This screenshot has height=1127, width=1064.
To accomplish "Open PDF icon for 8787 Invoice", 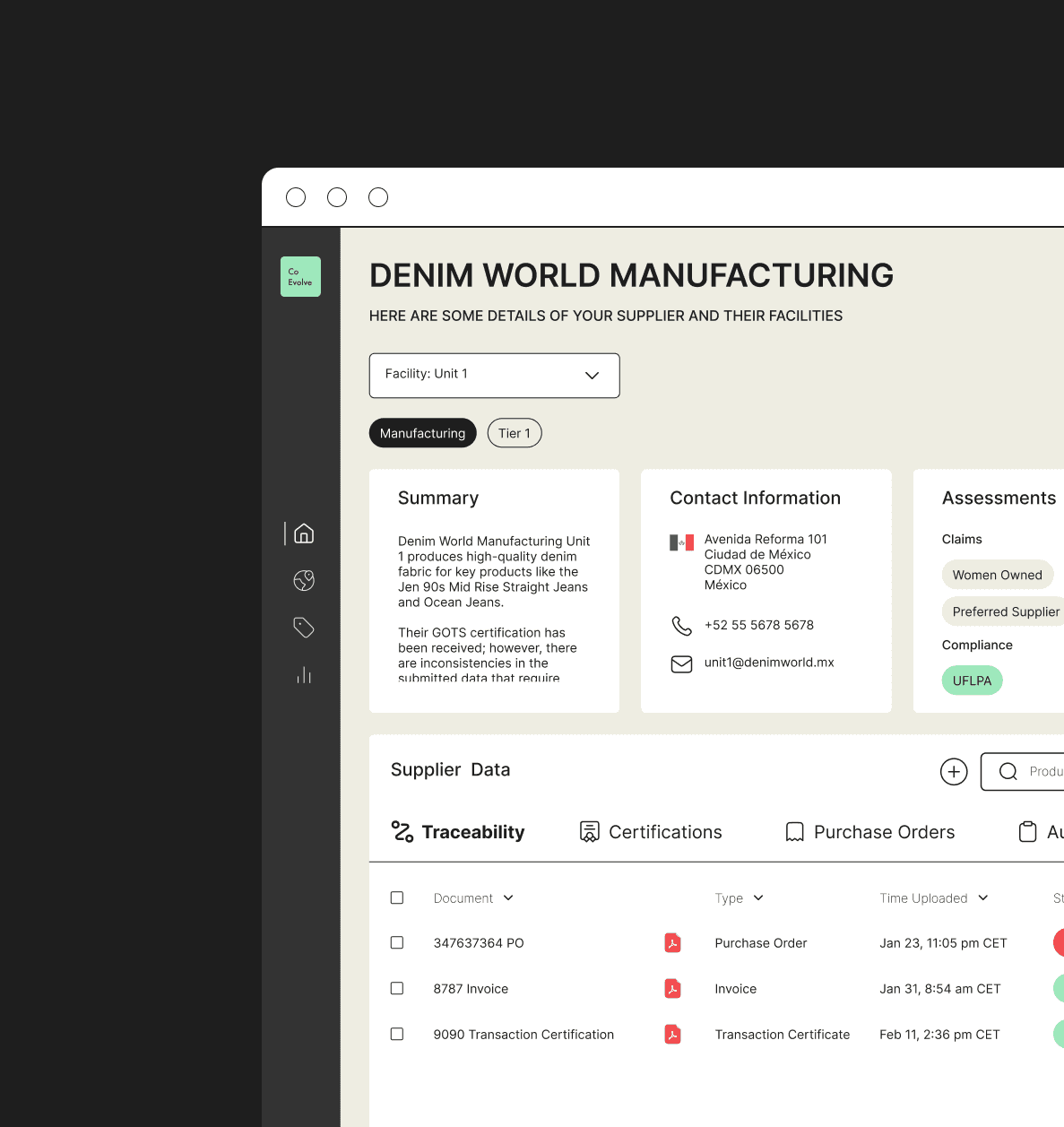I will (672, 989).
